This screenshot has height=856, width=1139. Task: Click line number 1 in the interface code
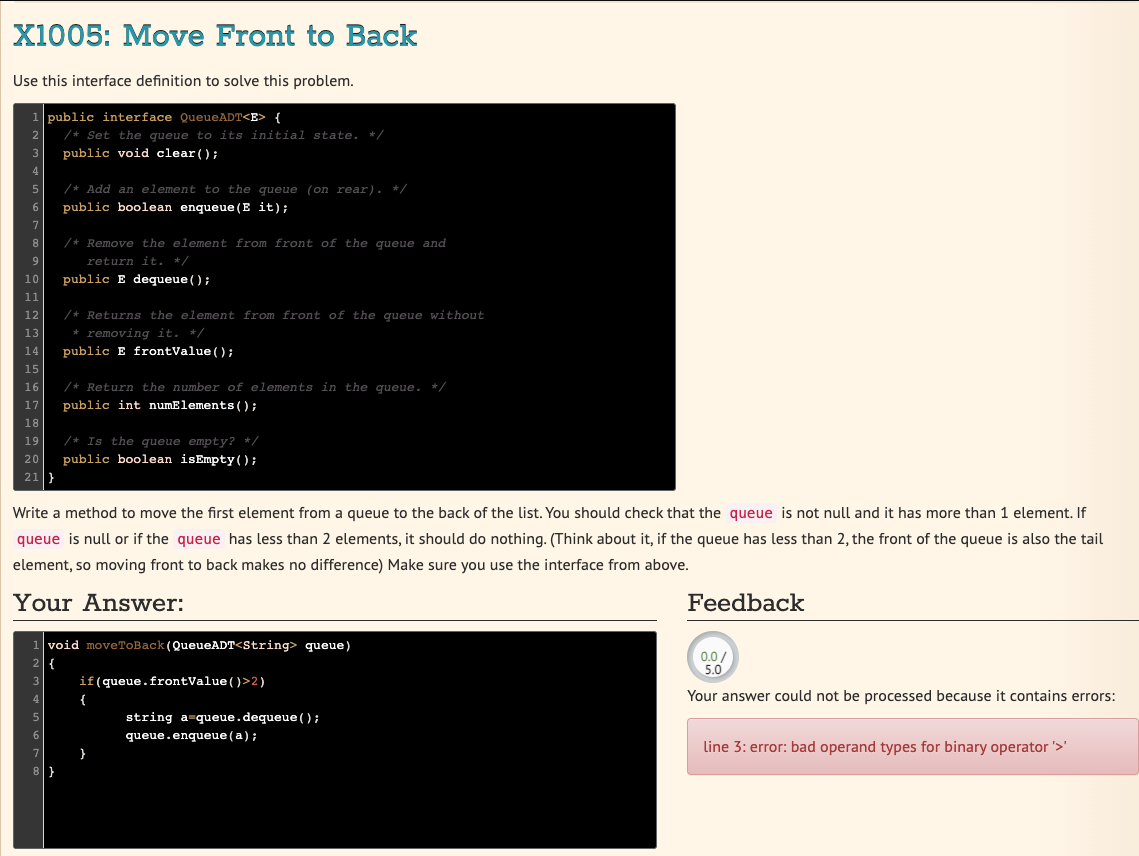35,117
